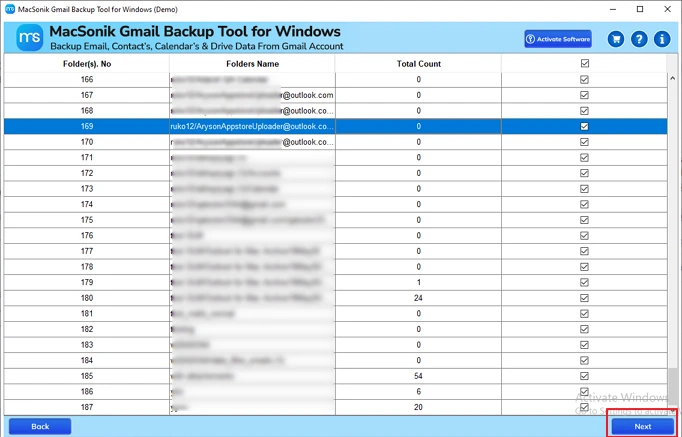
Task: Click the scrollbar up arrow
Action: pyautogui.click(x=673, y=78)
